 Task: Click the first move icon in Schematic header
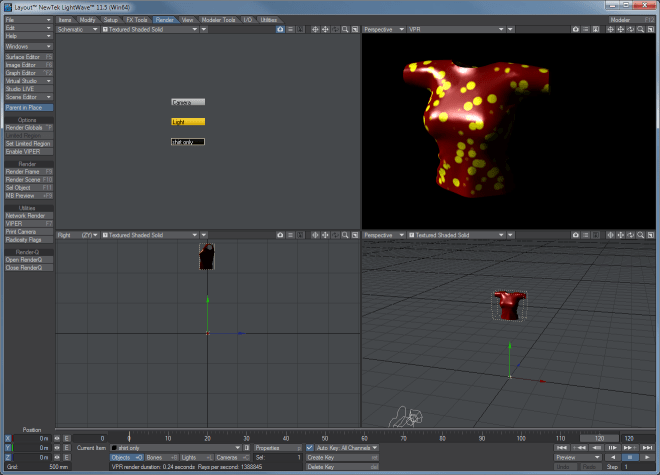(x=315, y=29)
